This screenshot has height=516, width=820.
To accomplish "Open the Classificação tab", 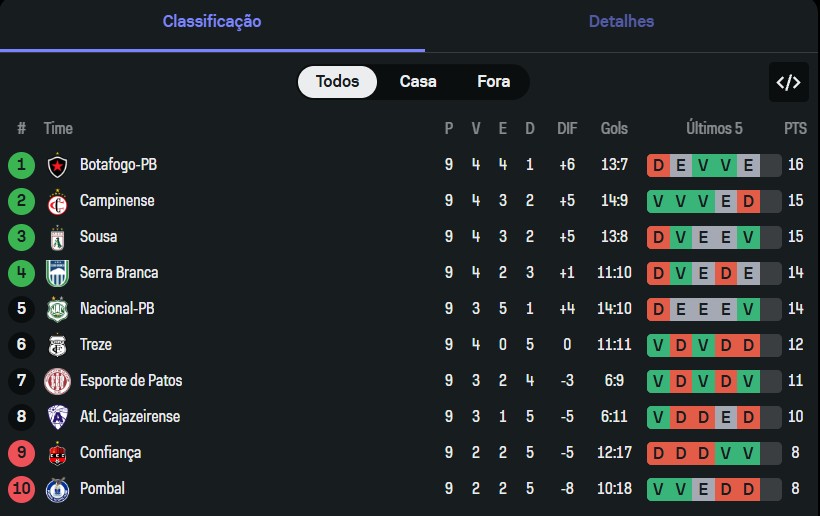I will (x=212, y=21).
